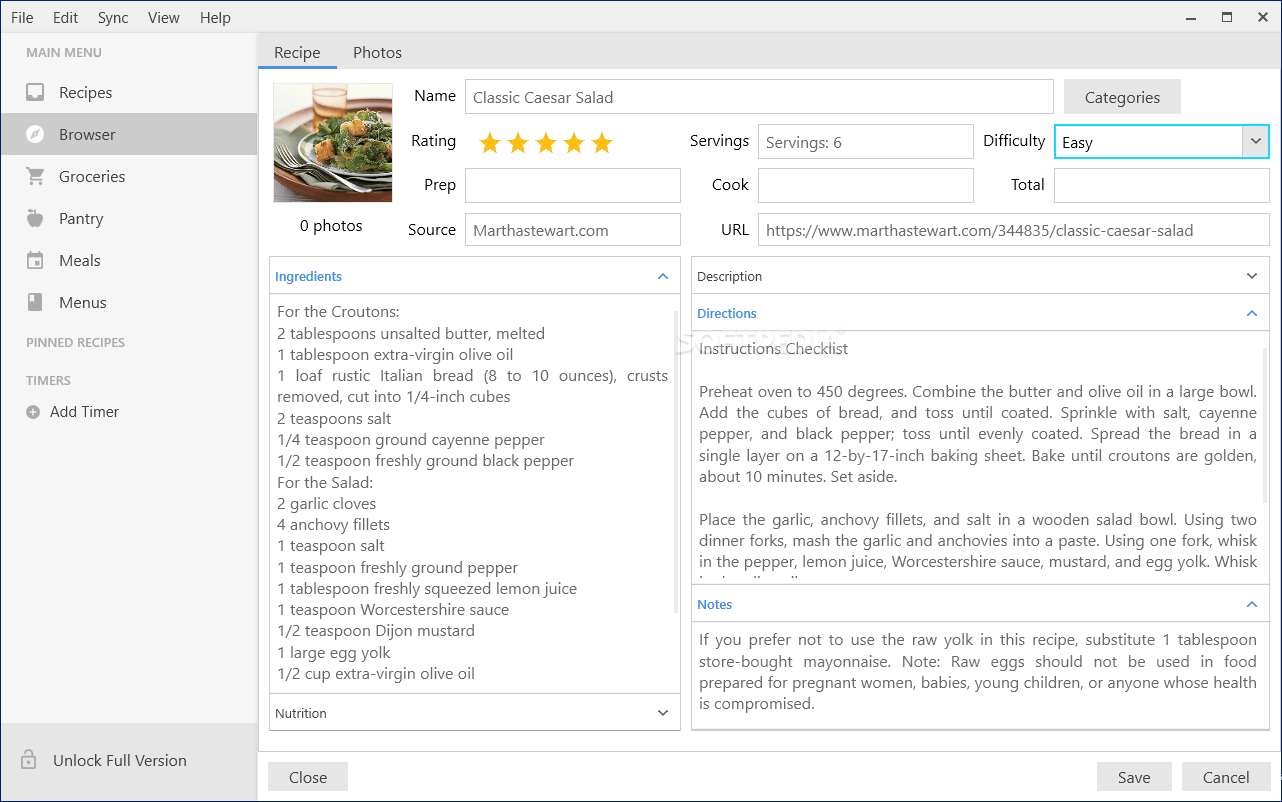Click ingredient line '1/2 teaspoon Dijon mustard'
Image resolution: width=1282 pixels, height=802 pixels.
pyautogui.click(x=376, y=631)
